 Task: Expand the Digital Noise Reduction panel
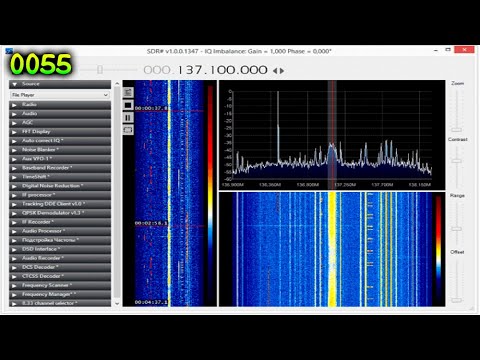60,186
